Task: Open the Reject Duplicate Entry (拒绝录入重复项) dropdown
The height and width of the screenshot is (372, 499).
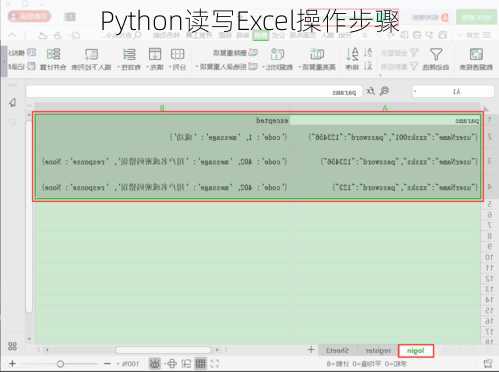Action: click(x=226, y=67)
